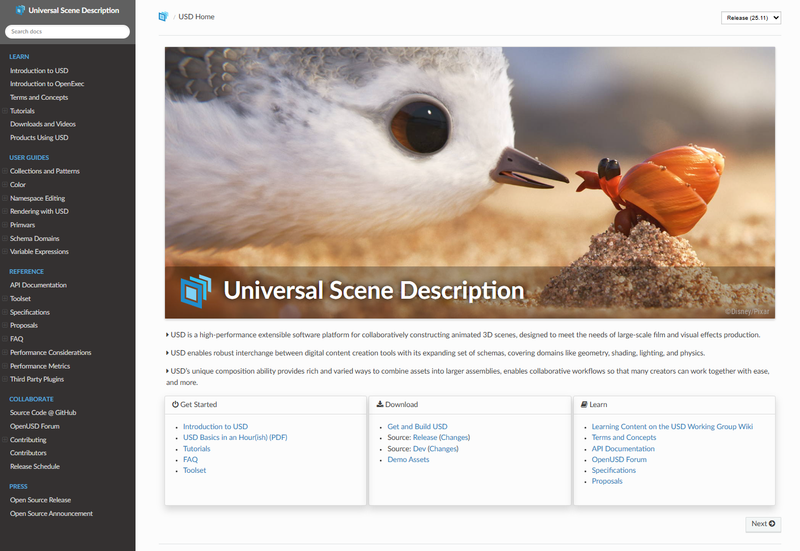Click the power icon beside Get Started
Image resolution: width=800 pixels, height=551 pixels.
(175, 405)
